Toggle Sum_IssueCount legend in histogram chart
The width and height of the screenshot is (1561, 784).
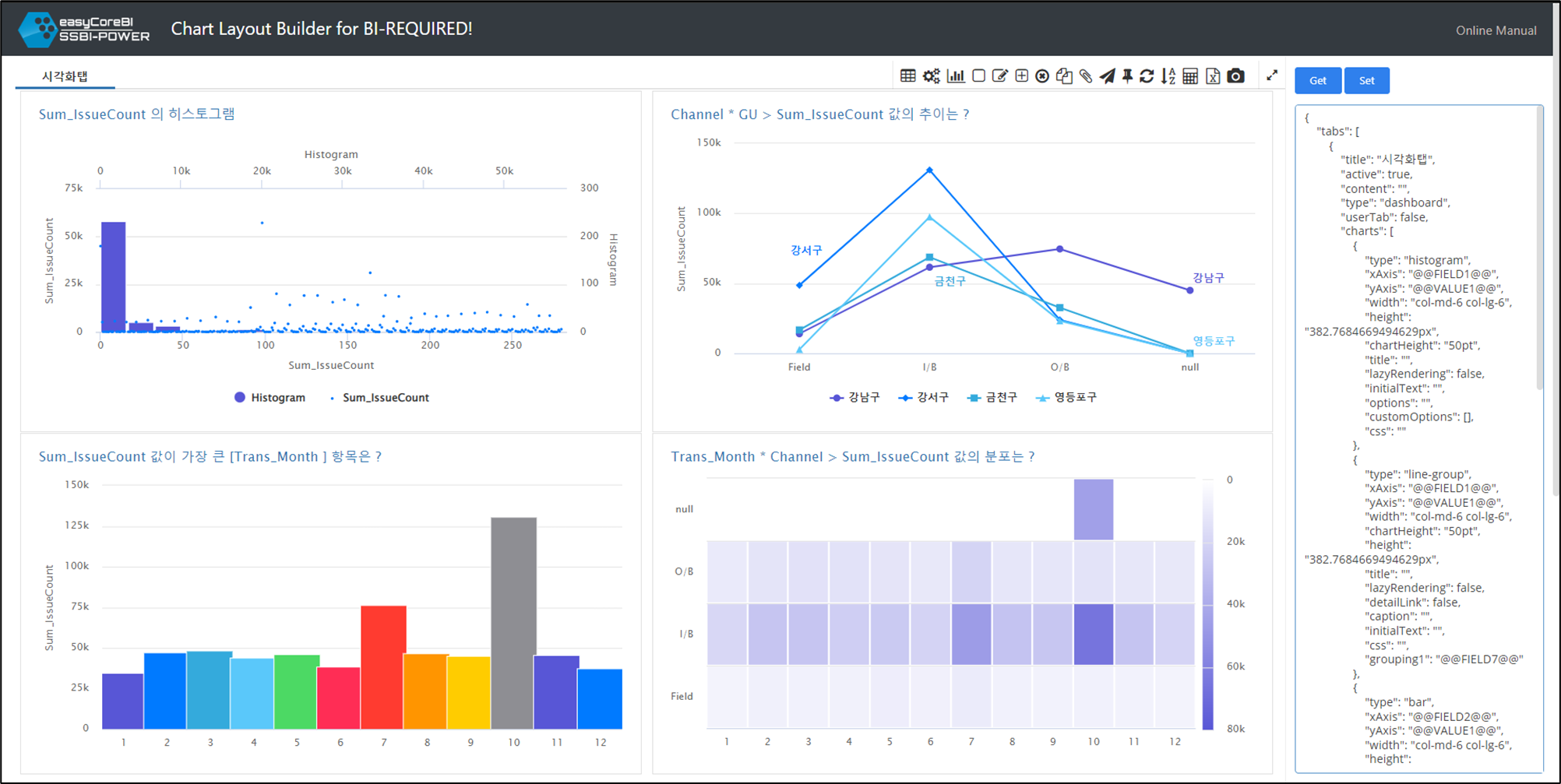coord(380,397)
